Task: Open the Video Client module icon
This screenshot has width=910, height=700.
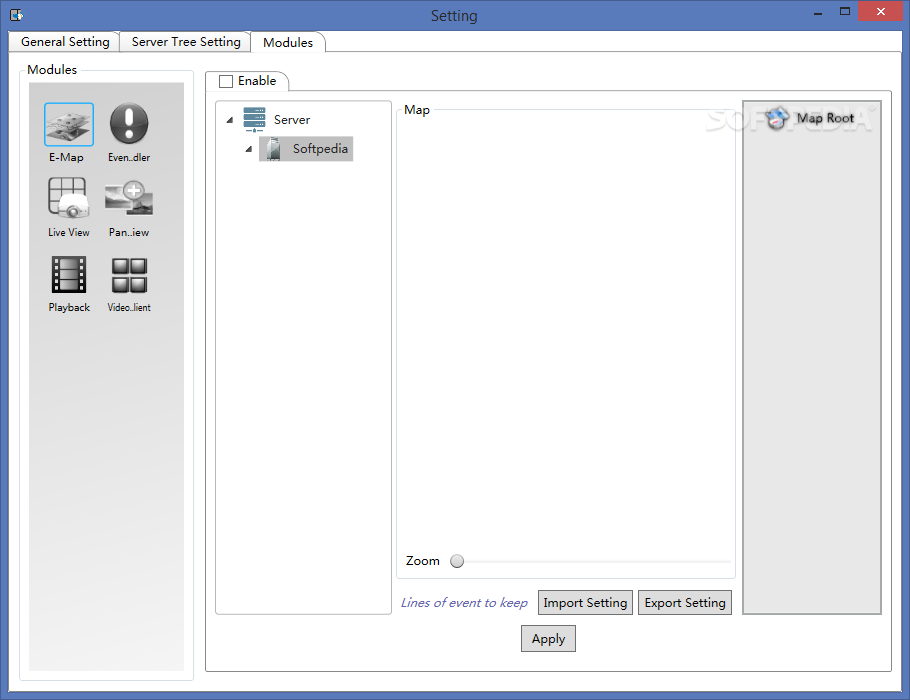Action: (x=129, y=275)
